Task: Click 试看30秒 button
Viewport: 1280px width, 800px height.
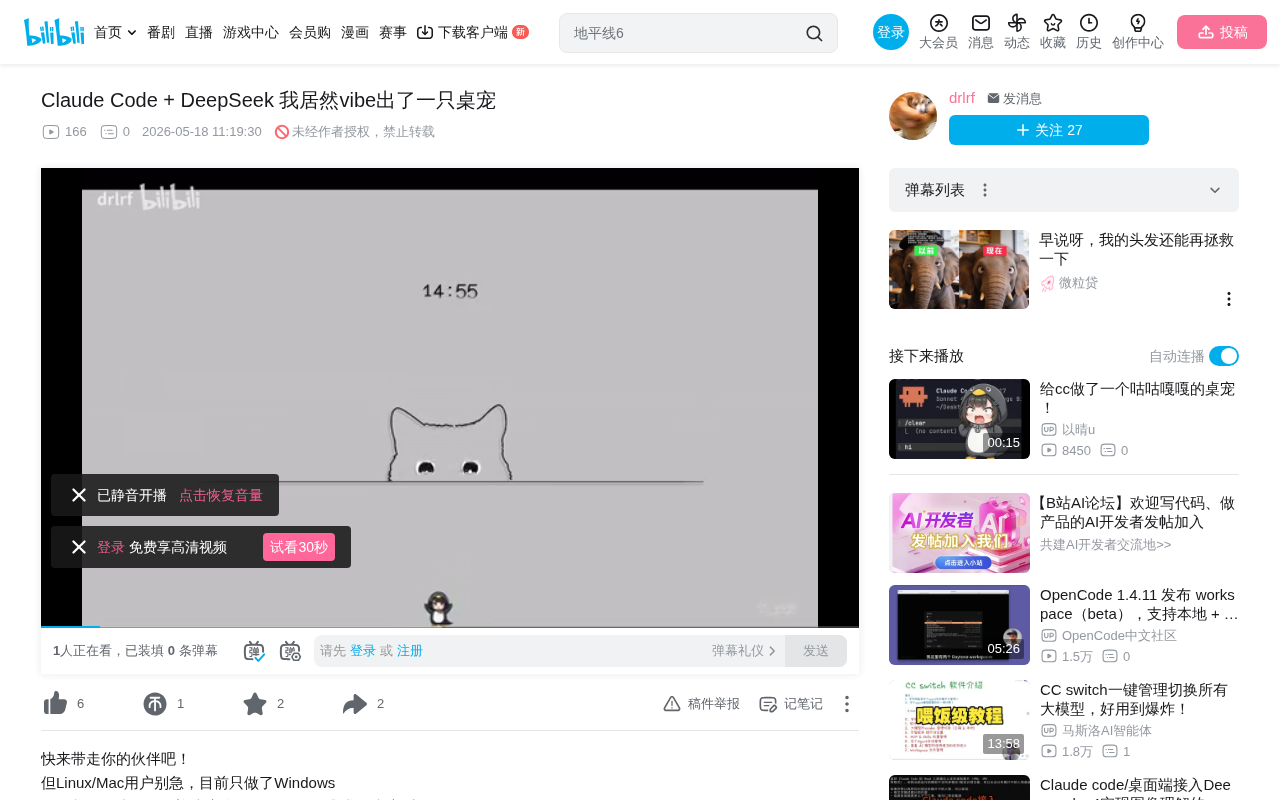Action: point(299,547)
